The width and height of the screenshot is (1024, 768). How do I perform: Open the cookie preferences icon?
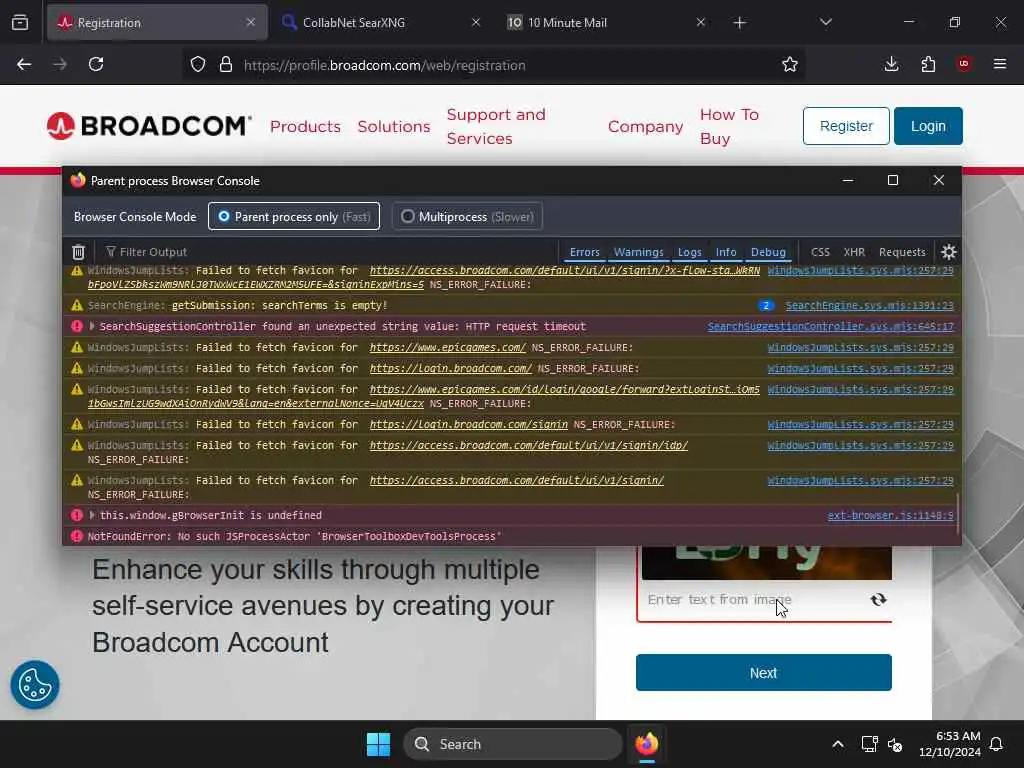35,685
